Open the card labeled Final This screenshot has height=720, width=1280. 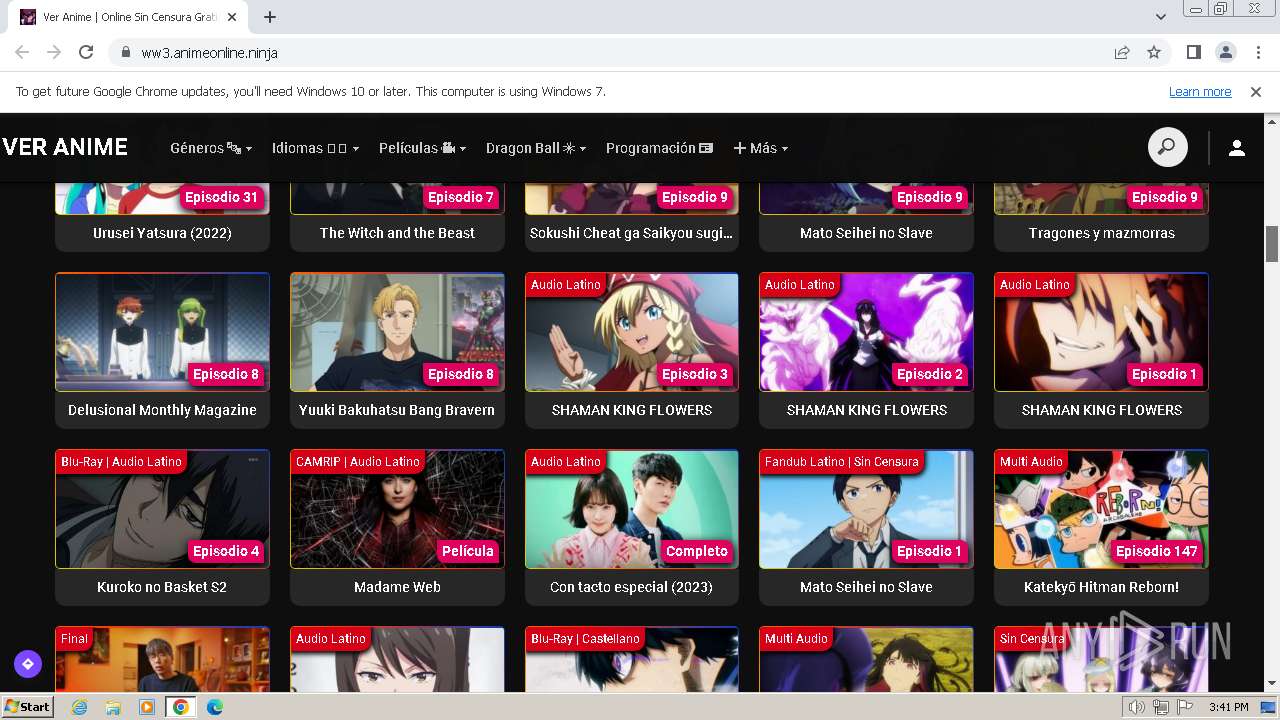[x=162, y=660]
